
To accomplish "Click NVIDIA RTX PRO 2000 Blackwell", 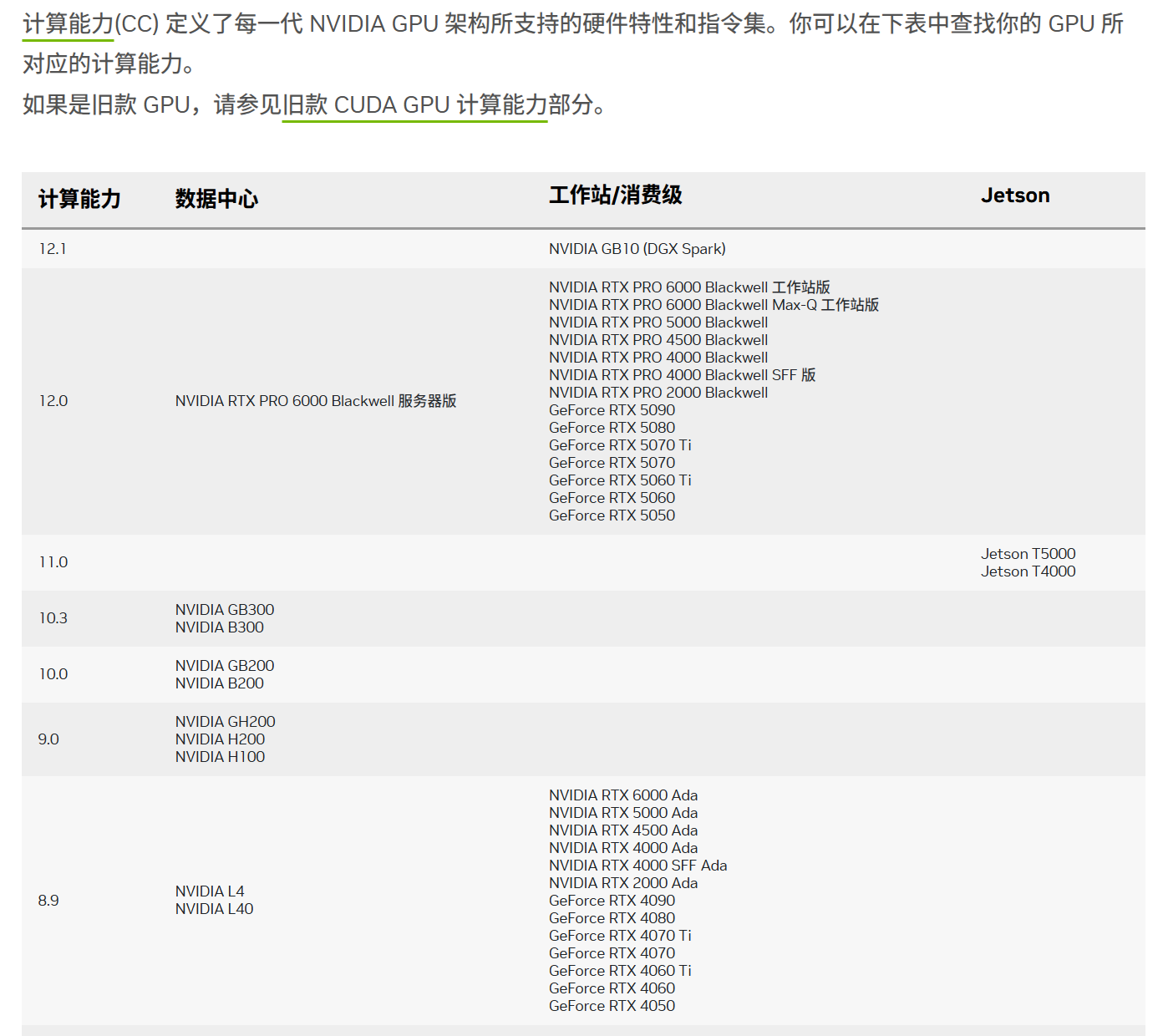I will tap(658, 393).
